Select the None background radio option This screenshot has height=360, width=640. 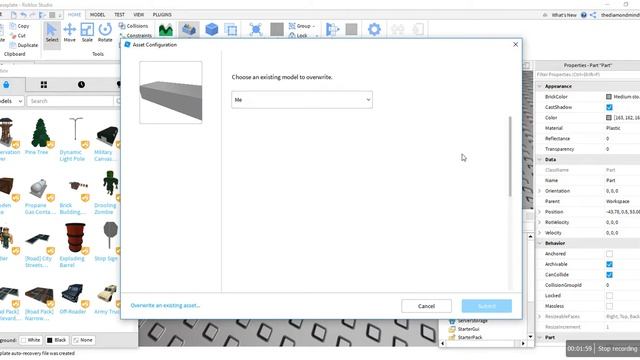coord(83,340)
